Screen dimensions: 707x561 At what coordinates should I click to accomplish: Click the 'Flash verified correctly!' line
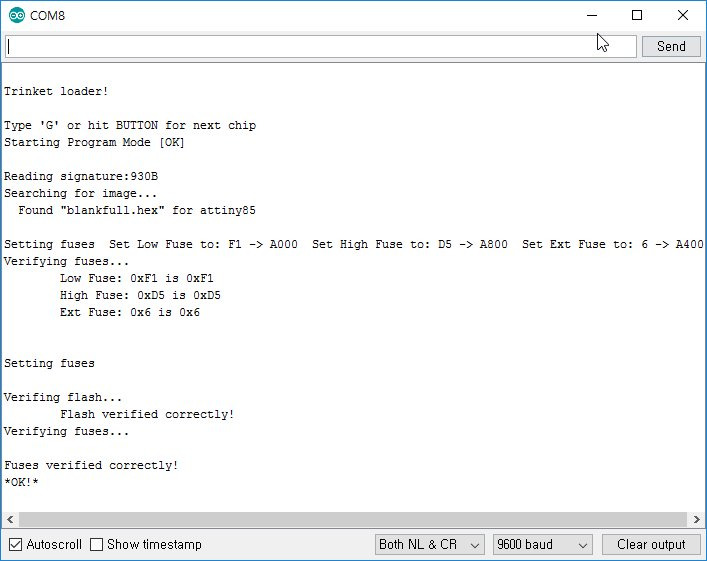[147, 414]
